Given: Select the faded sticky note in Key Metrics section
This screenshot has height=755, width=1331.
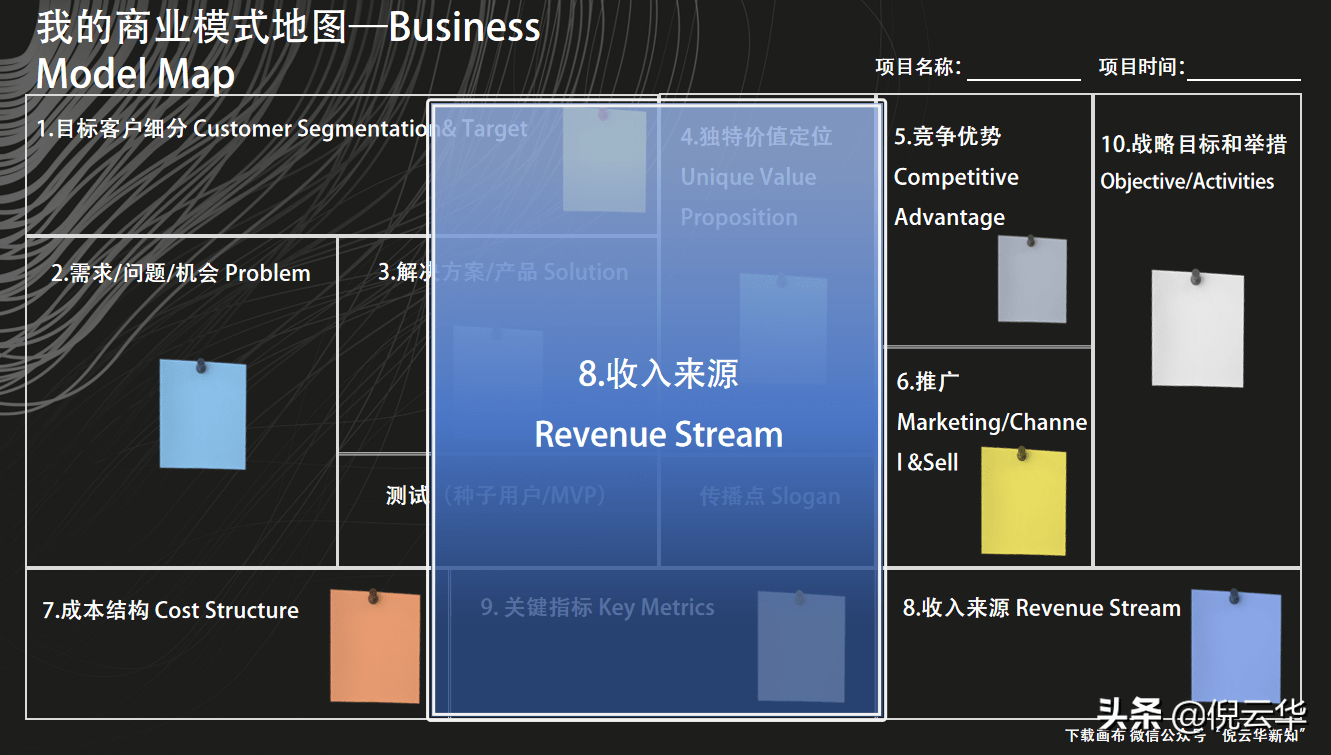Looking at the screenshot, I should tap(801, 646).
